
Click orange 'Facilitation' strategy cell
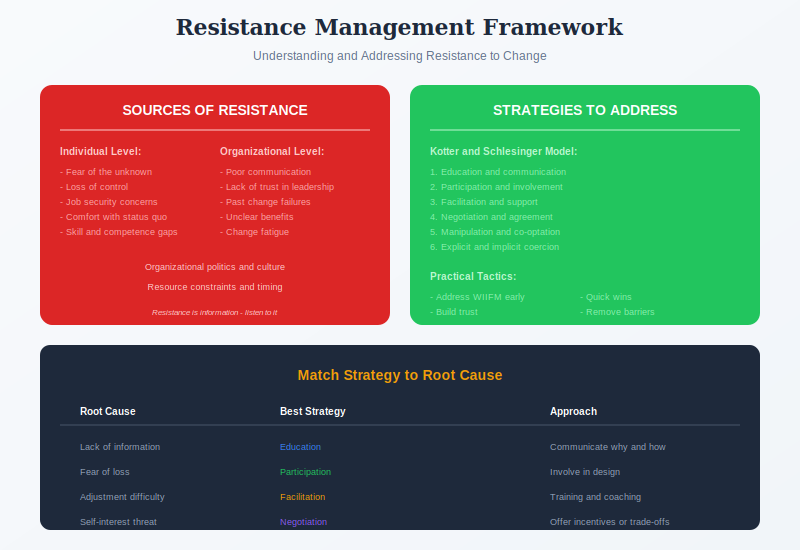pyautogui.click(x=303, y=497)
